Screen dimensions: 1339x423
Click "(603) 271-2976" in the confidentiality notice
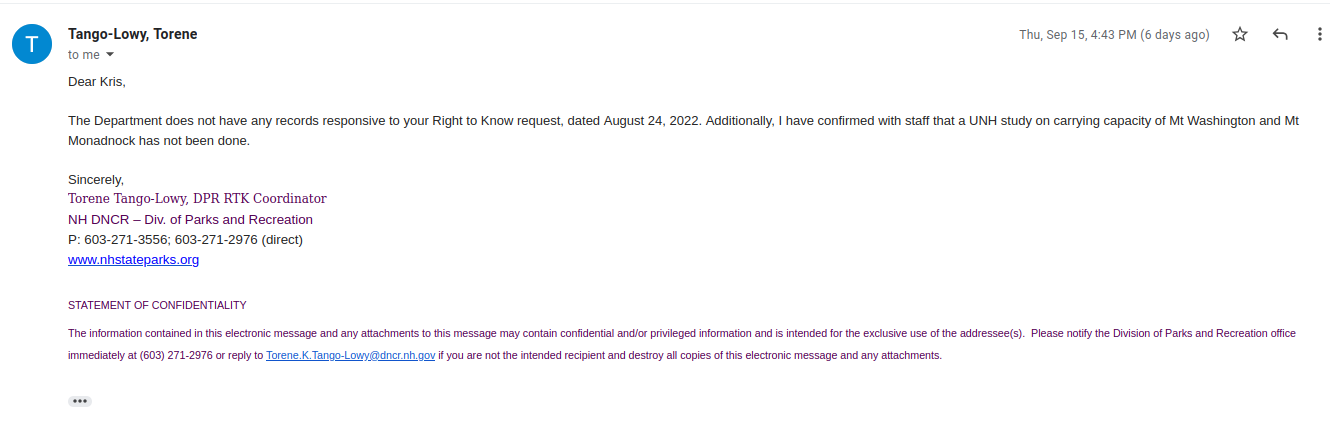coord(176,355)
